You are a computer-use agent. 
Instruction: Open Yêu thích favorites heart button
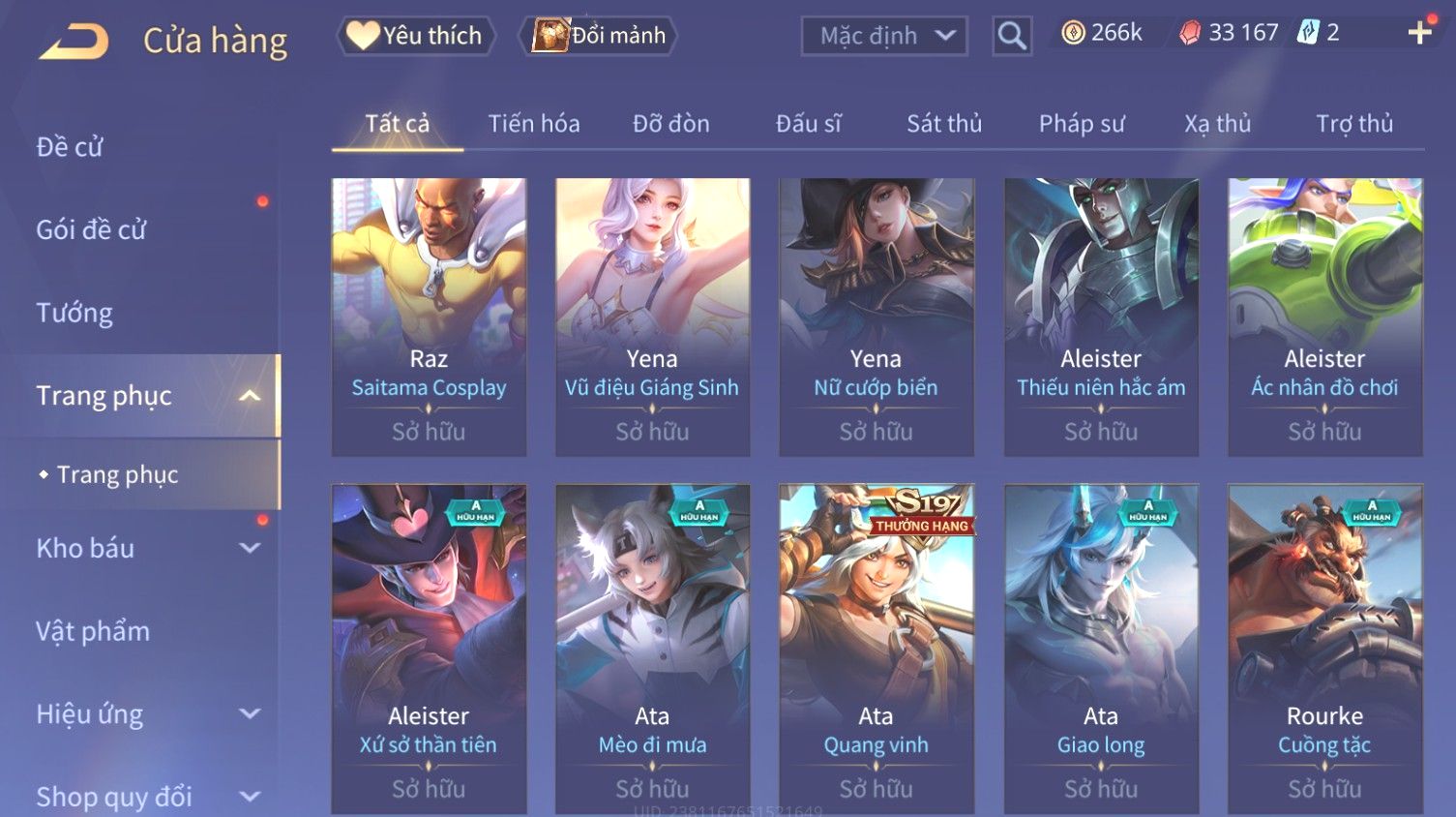click(x=416, y=36)
